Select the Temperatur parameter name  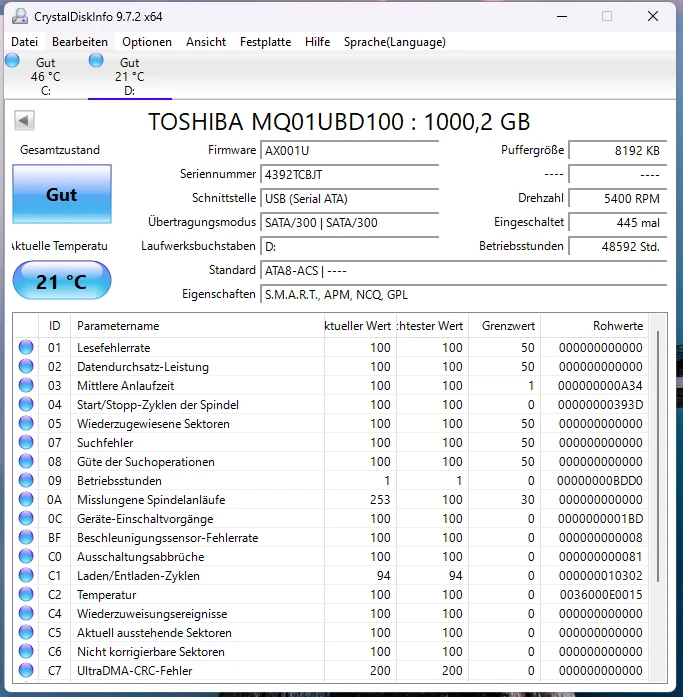pyautogui.click(x=107, y=595)
